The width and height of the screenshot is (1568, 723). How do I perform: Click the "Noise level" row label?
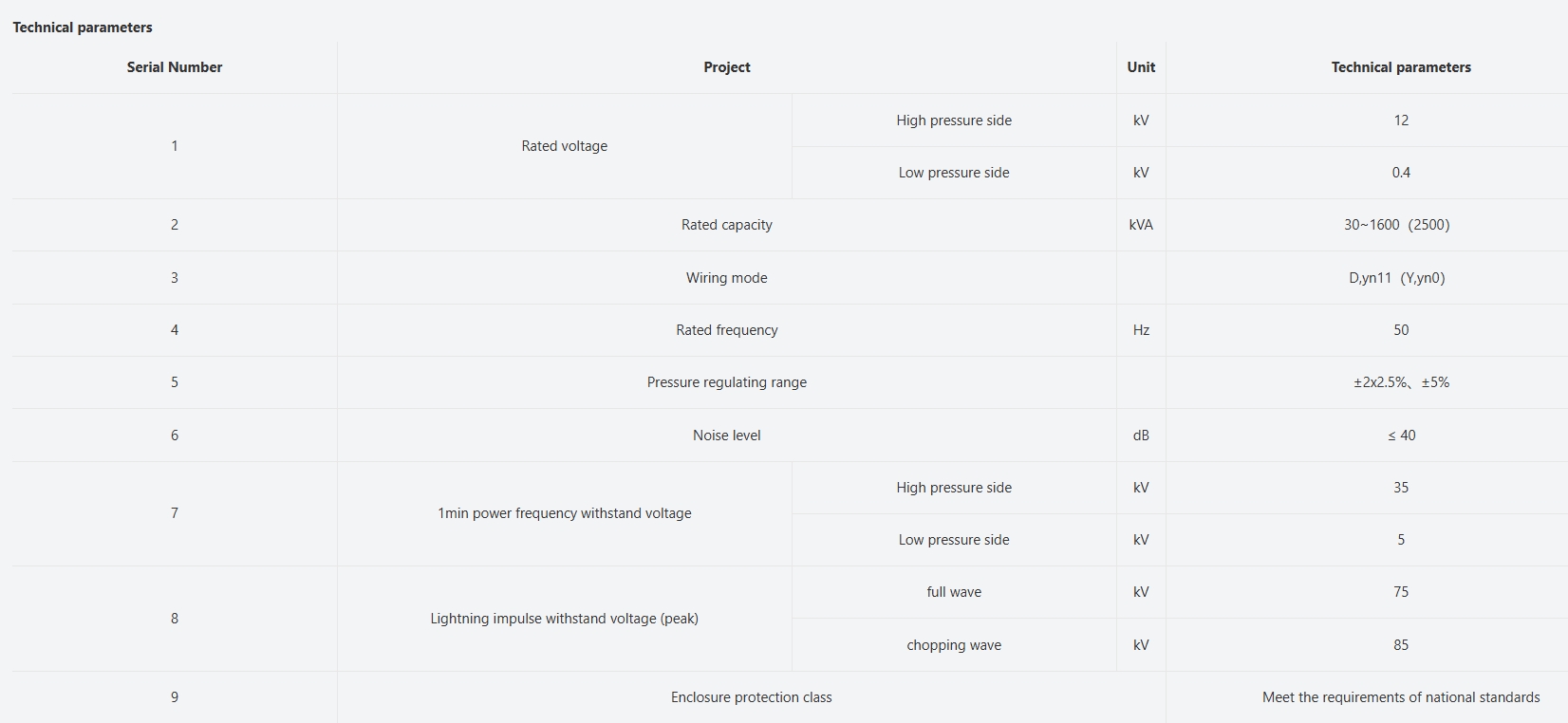coord(727,436)
